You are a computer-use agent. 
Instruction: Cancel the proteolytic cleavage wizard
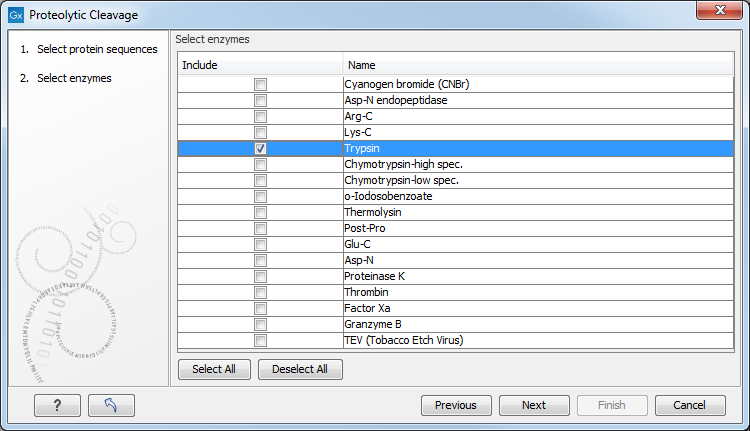click(x=689, y=405)
